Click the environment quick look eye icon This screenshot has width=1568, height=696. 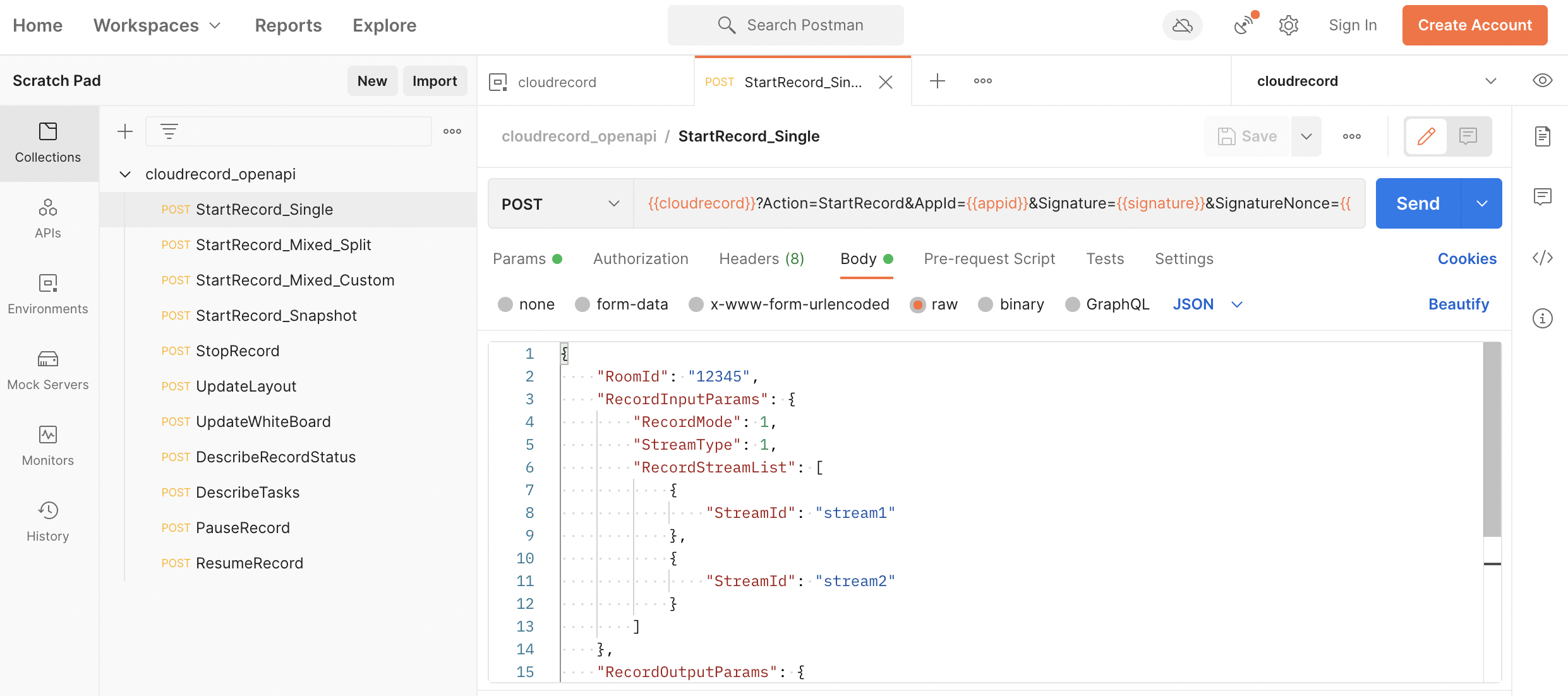coord(1542,81)
